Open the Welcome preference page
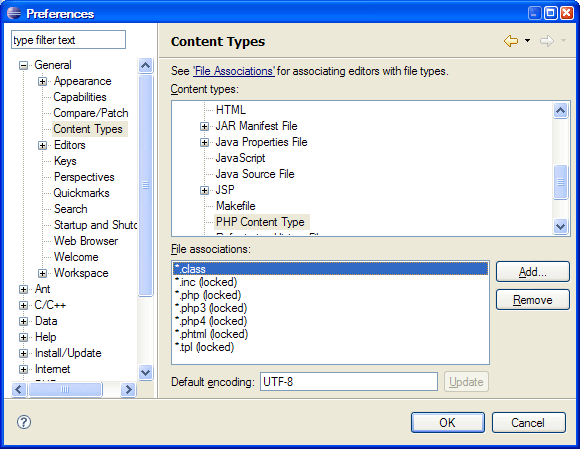This screenshot has height=449, width=580. coord(76,257)
